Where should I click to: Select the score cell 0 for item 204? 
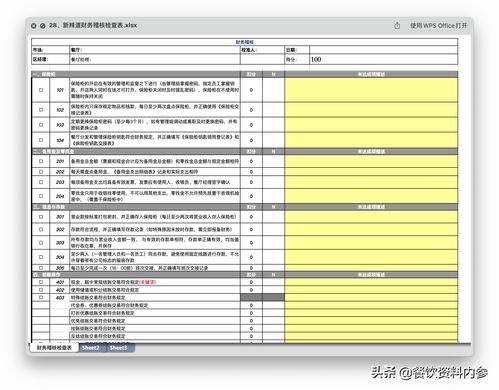point(251,196)
